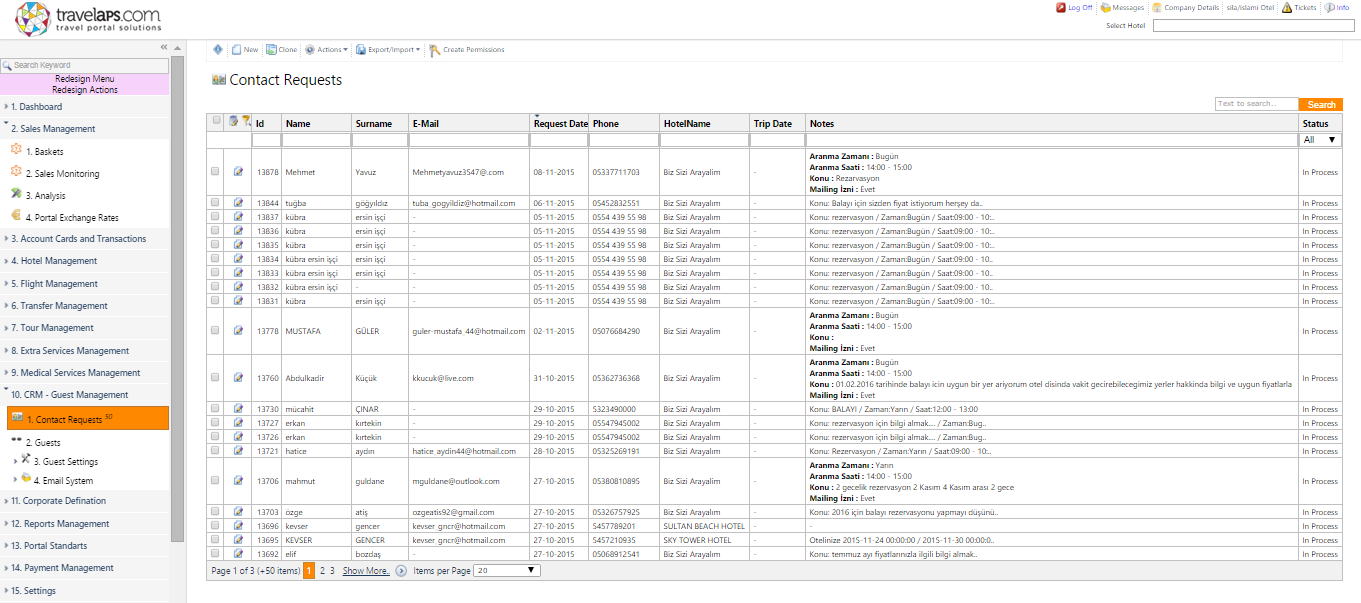Click the orange Search button
Viewport: 1361px width, 603px height.
click(1321, 104)
